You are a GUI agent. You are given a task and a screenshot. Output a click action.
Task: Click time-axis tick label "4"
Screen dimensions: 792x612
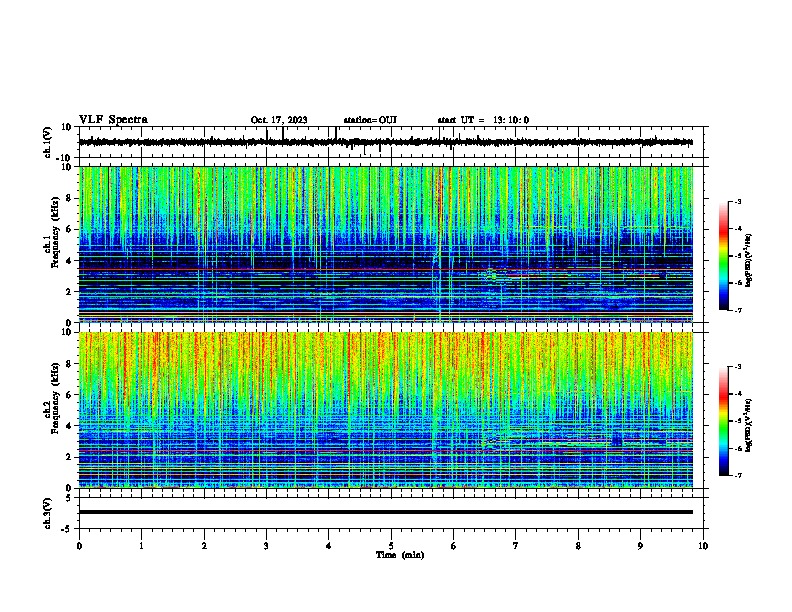tap(329, 545)
